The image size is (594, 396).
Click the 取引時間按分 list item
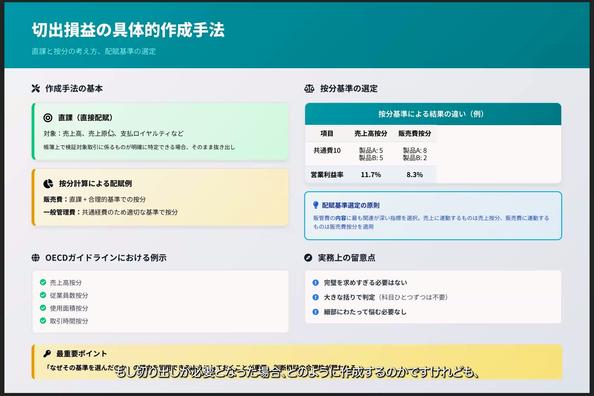tap(69, 321)
